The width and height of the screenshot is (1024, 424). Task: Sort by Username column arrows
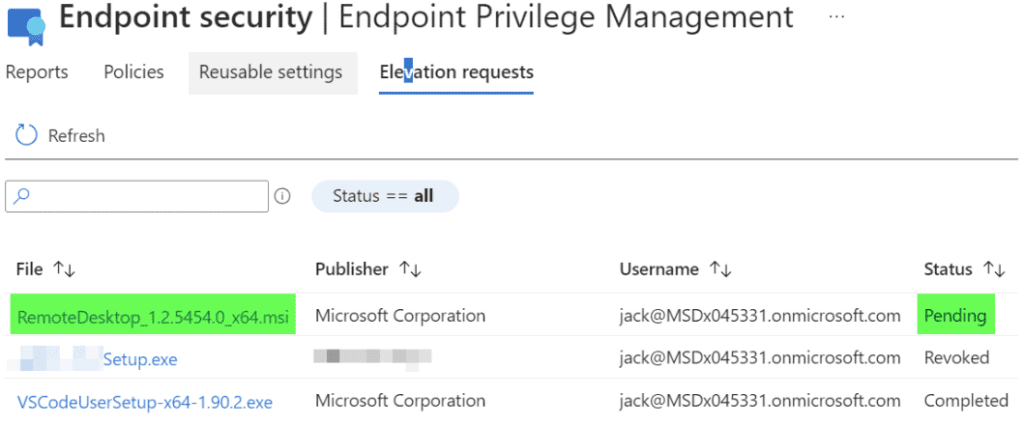720,269
